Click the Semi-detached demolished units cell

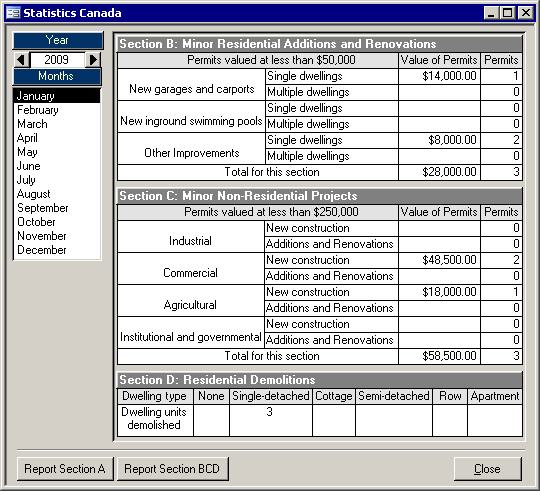pyautogui.click(x=394, y=420)
